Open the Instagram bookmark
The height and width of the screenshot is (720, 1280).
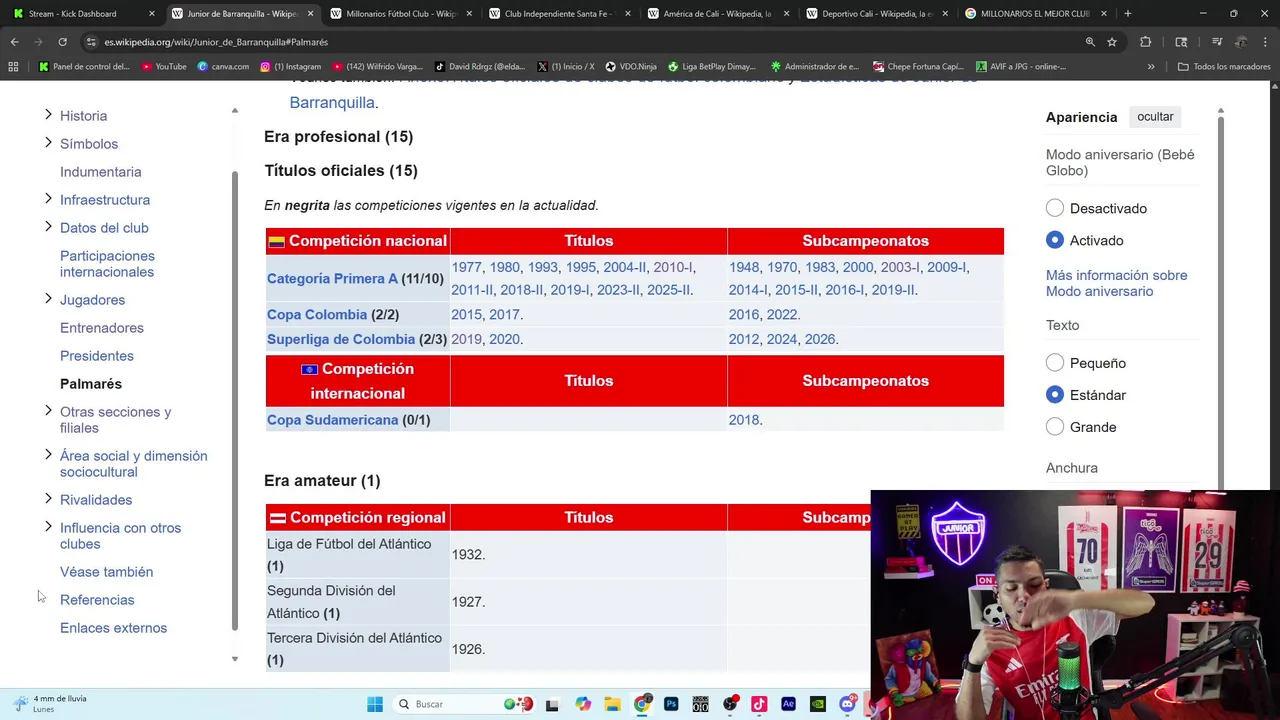[291, 67]
